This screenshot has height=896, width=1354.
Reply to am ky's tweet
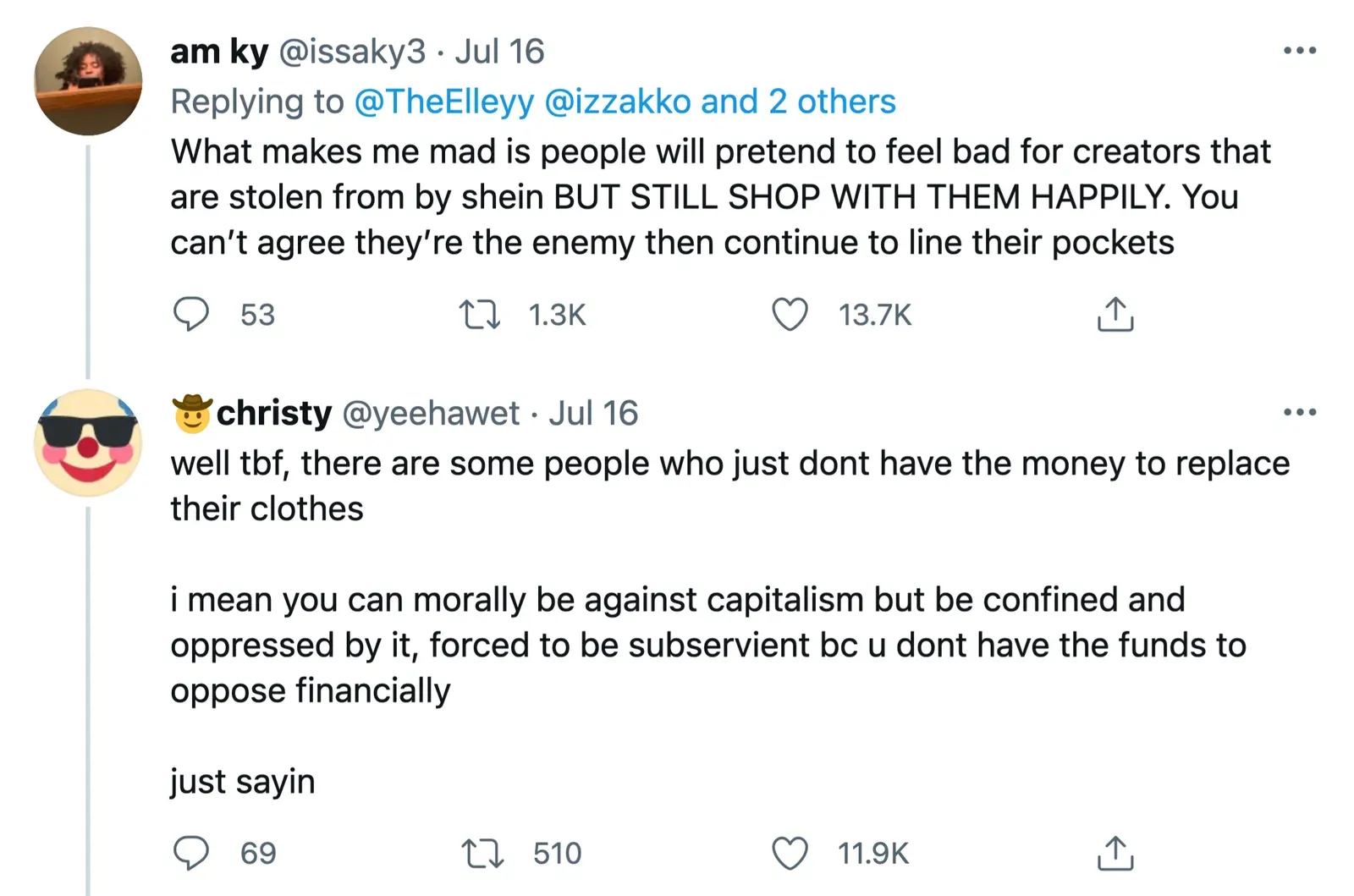191,315
